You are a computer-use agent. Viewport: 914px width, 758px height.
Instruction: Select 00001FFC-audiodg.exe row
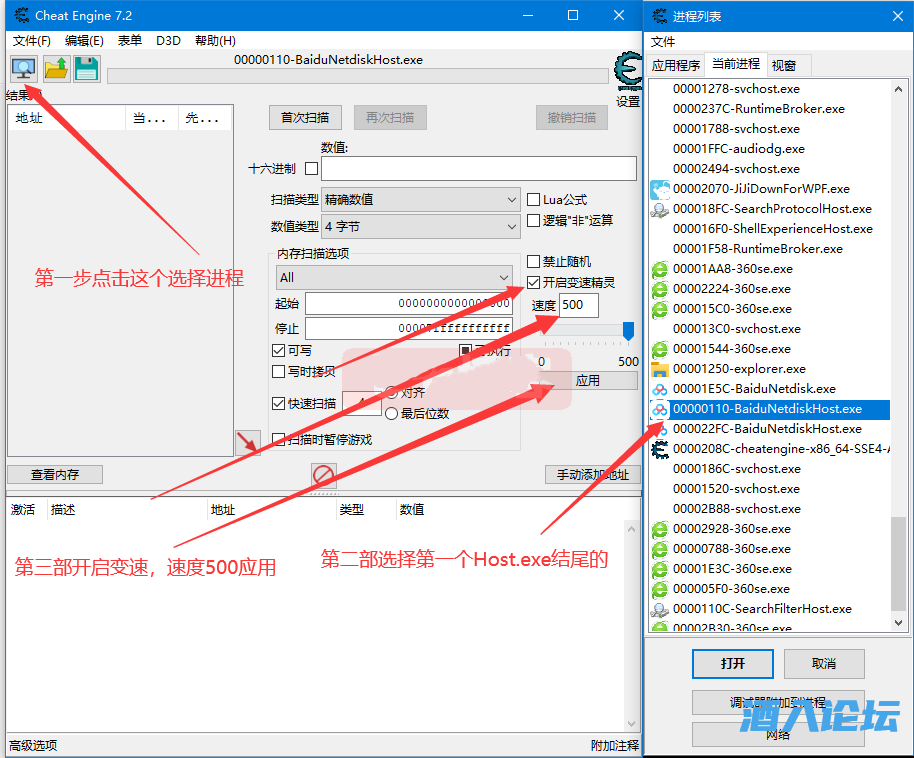click(770, 149)
